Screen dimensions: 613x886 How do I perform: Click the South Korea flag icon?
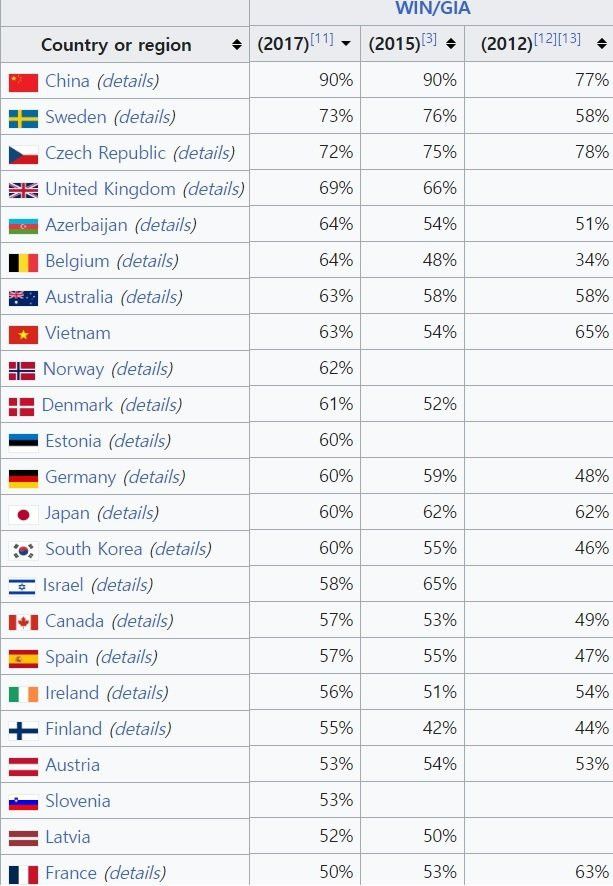pos(23,550)
